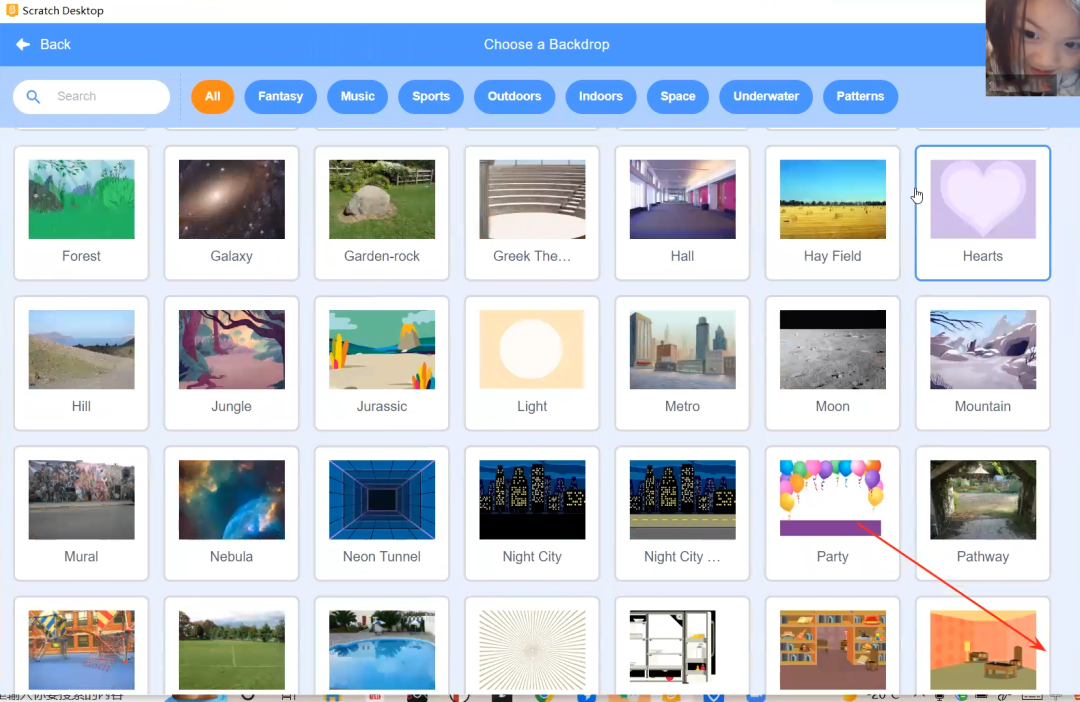Click the Scratch Desktop title bar icon
The width and height of the screenshot is (1080, 702).
(12, 10)
